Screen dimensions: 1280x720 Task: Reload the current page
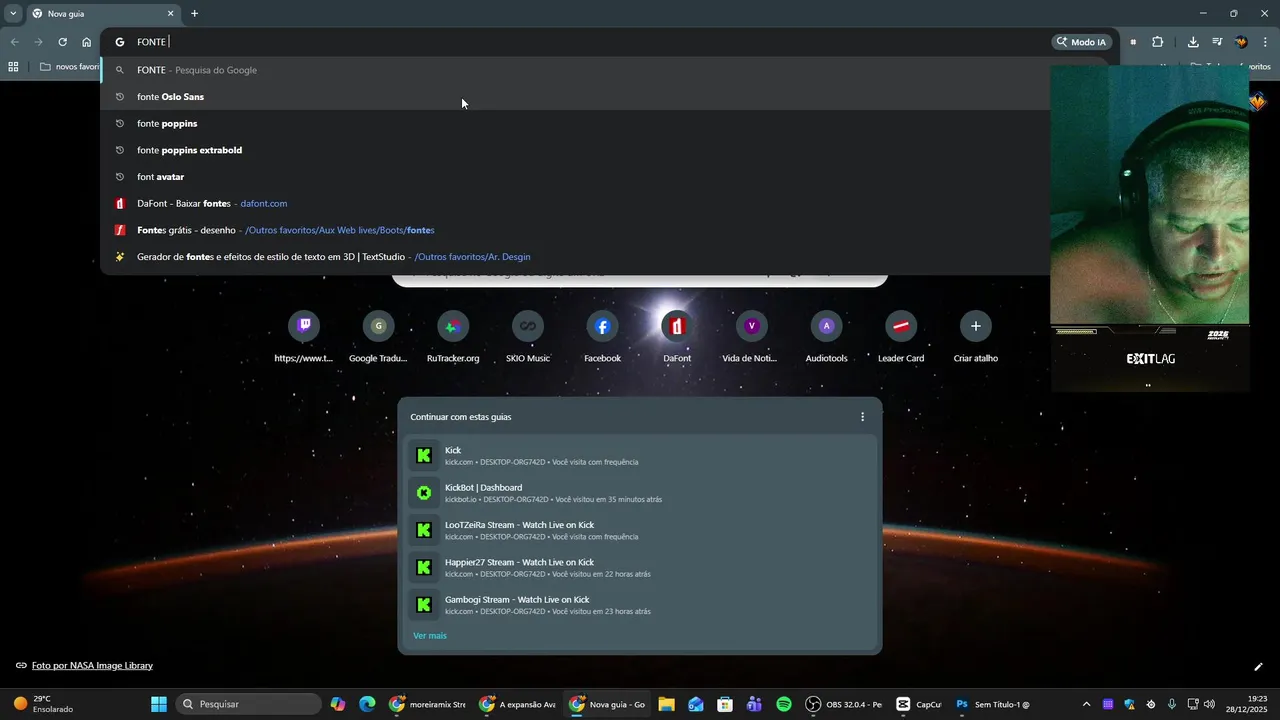coord(62,42)
